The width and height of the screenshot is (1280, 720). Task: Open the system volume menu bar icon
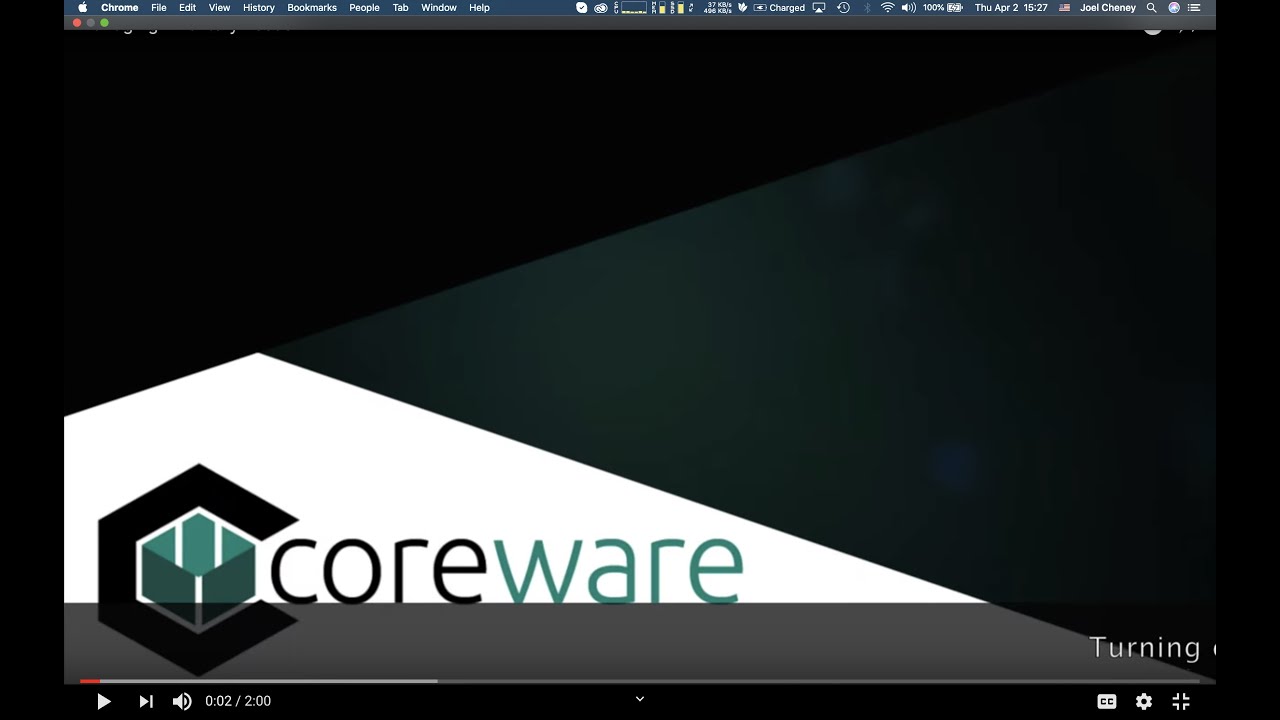pyautogui.click(x=908, y=8)
